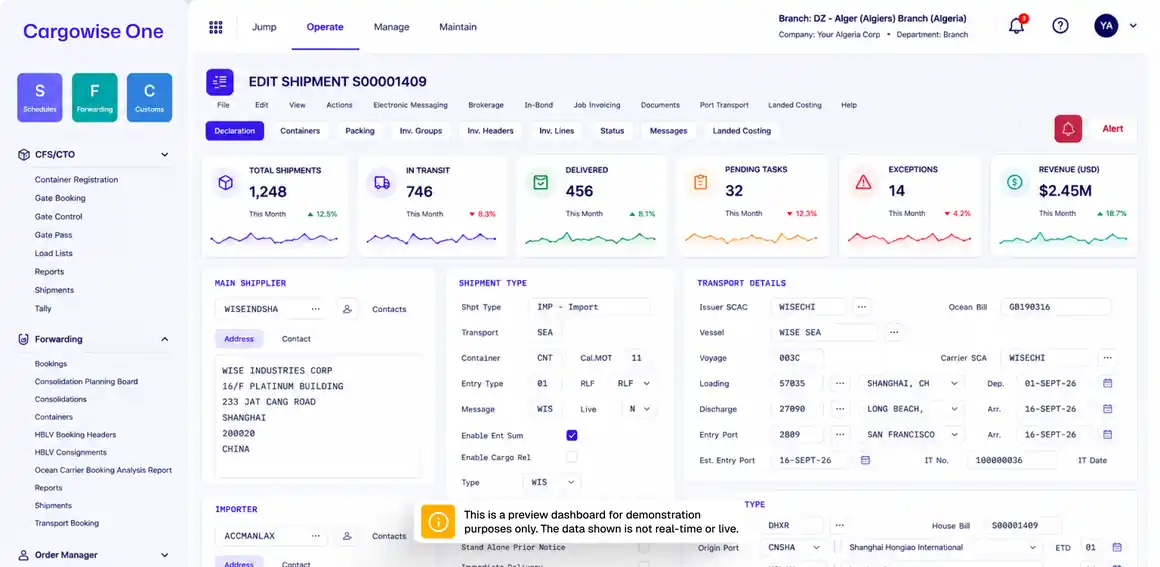Open the Shanghai, CH loading port dropdown

pos(911,383)
